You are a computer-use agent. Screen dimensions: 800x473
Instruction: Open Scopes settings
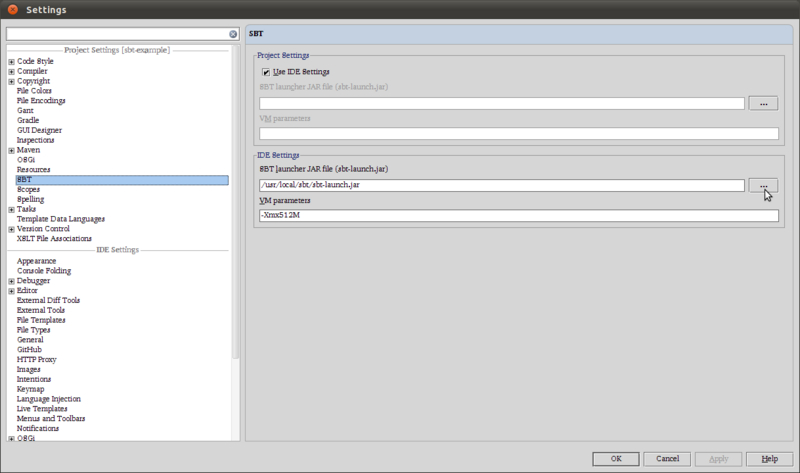(x=28, y=189)
